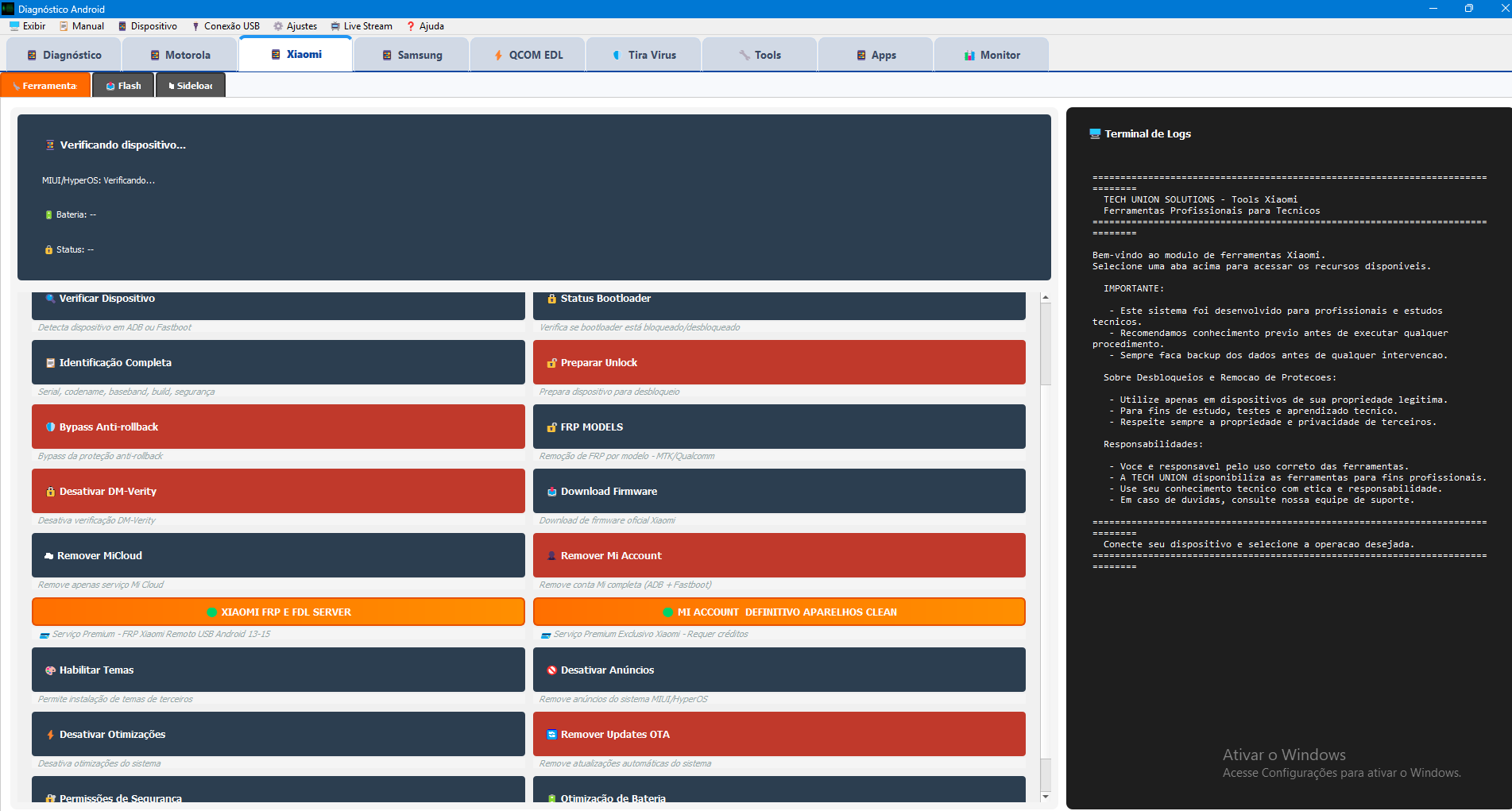The width and height of the screenshot is (1512, 811).
Task: Click 'Permite instalação de temas de terceiros'
Action: [115, 699]
